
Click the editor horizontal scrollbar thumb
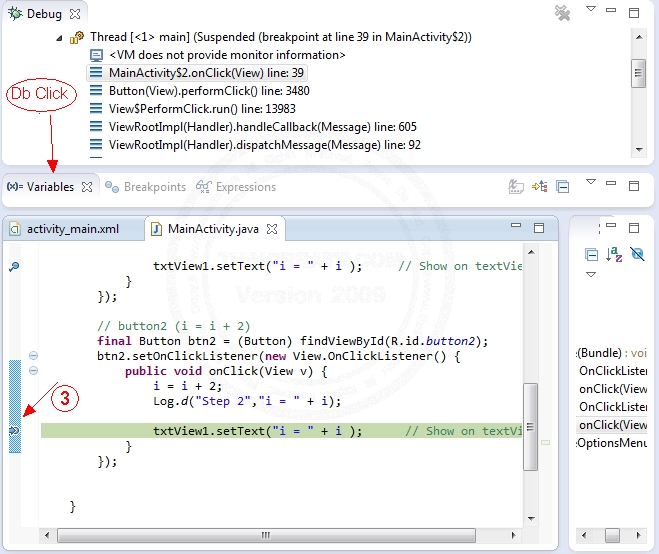pyautogui.click(x=266, y=535)
